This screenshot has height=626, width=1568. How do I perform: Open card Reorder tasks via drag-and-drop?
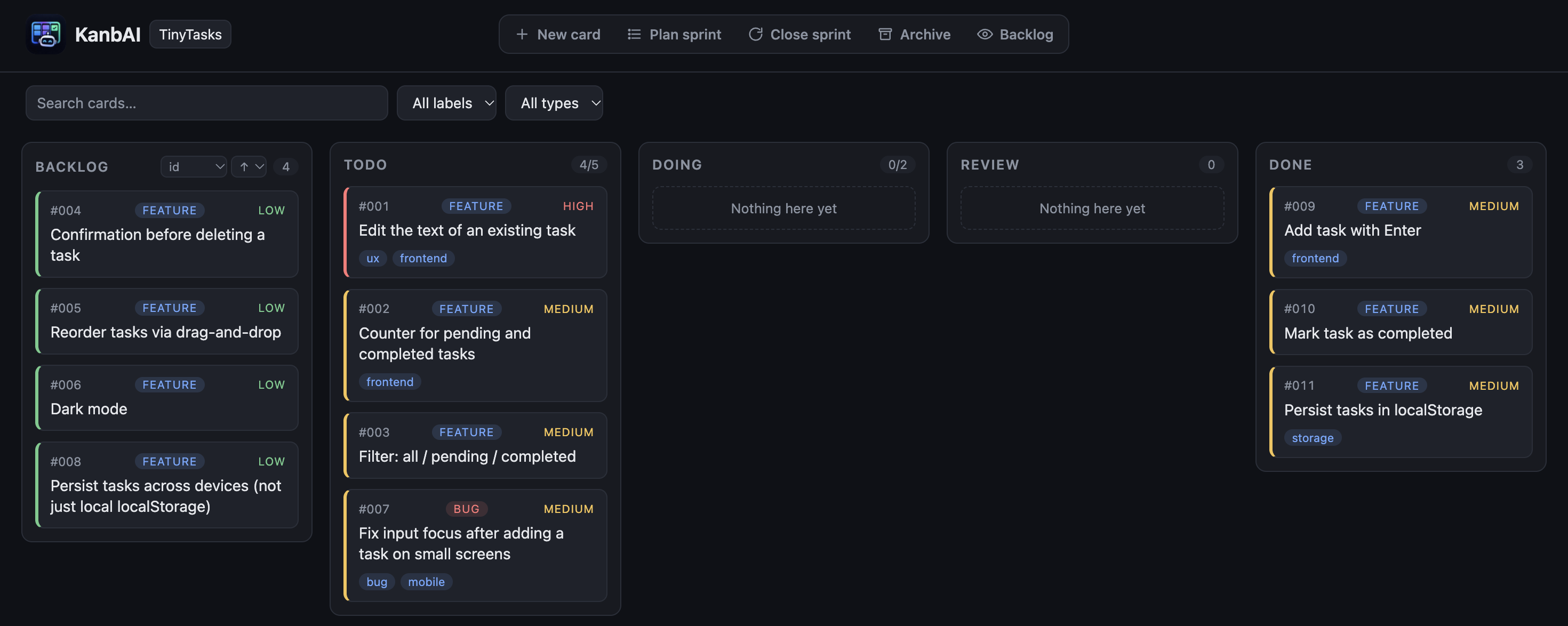pos(167,321)
